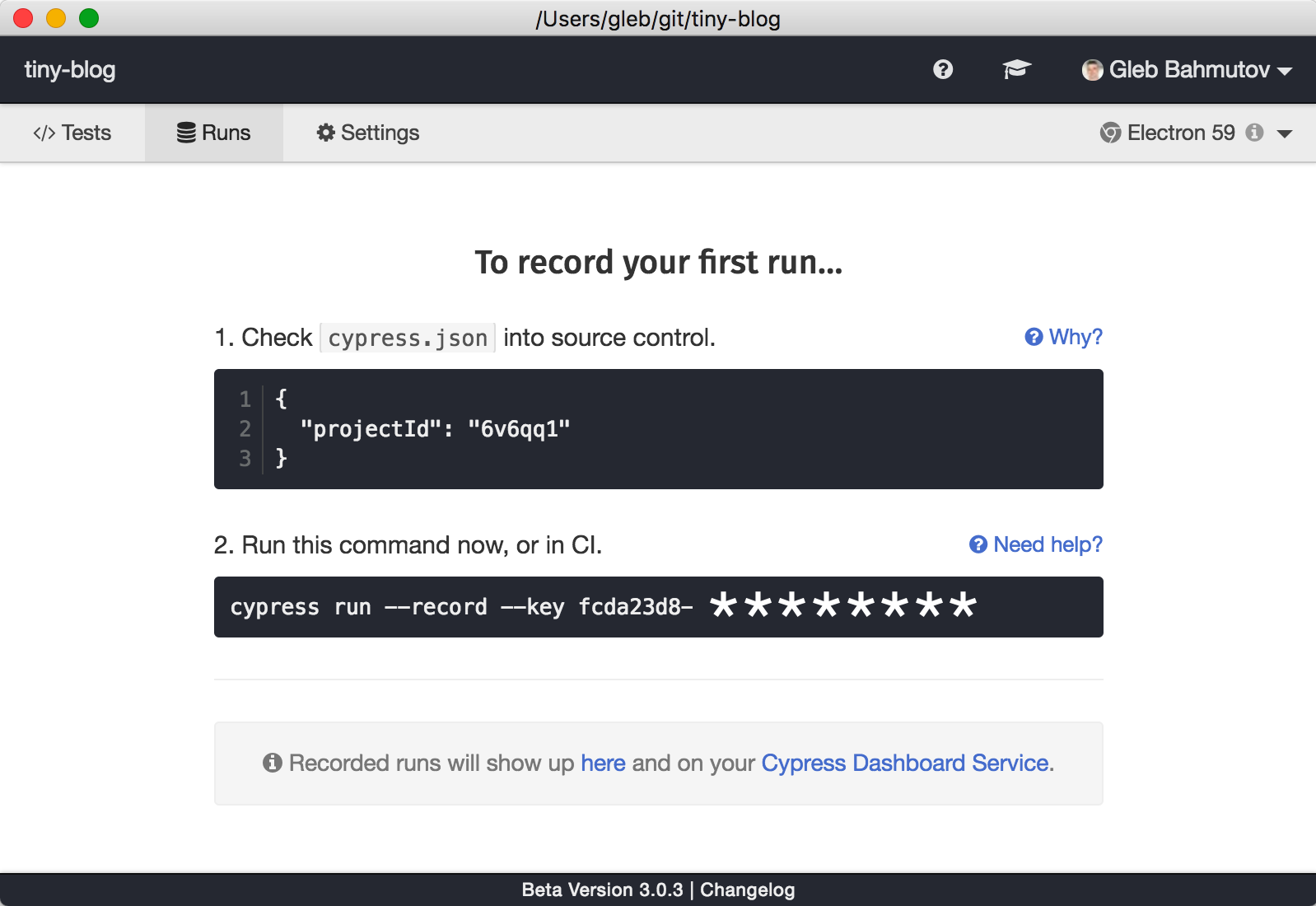Click the cypress.json inline code label

coord(408,338)
